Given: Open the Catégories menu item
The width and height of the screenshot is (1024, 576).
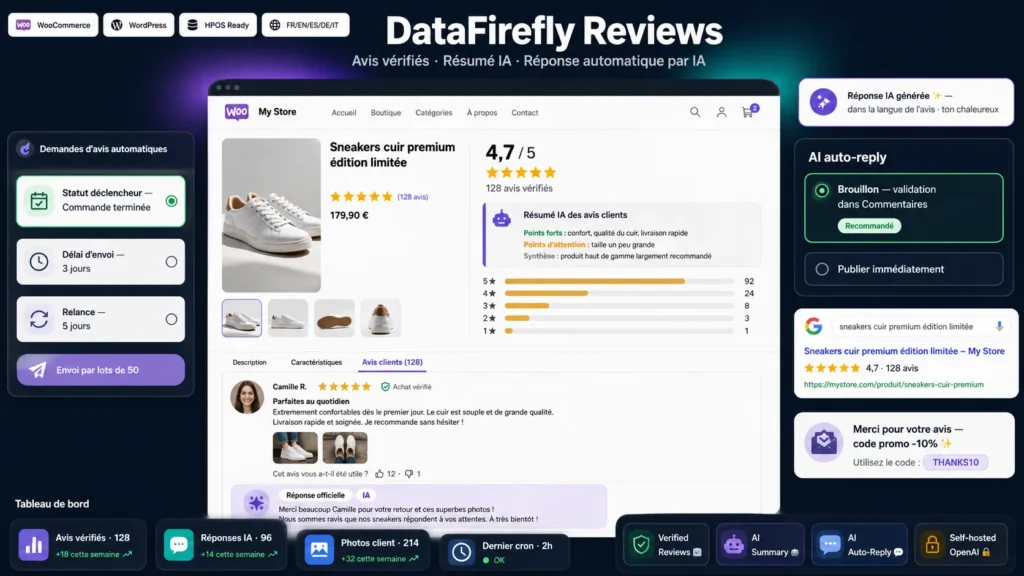Looking at the screenshot, I should click(434, 112).
